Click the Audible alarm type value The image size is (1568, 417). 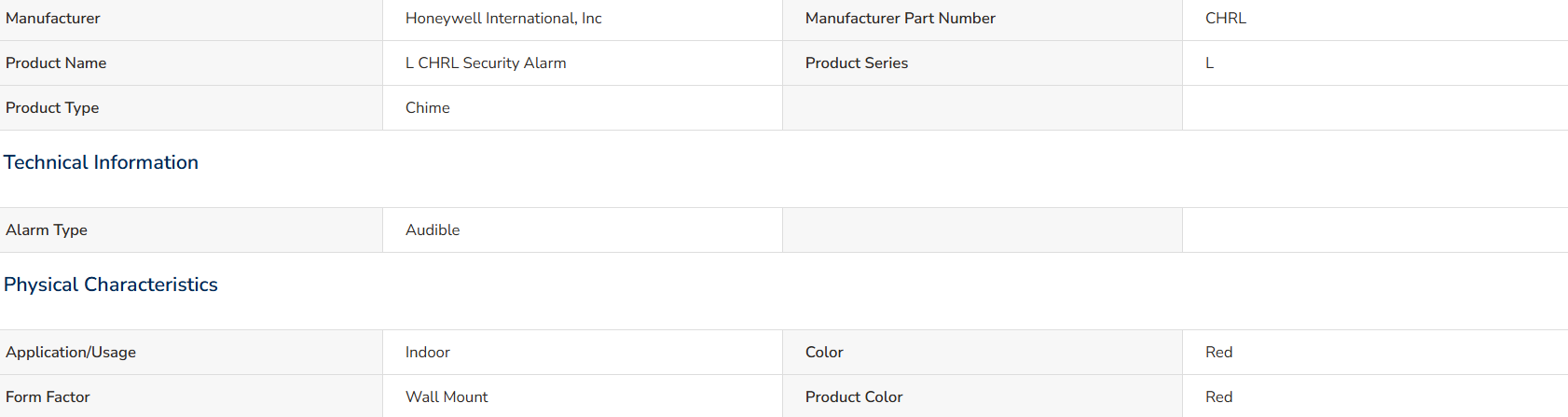(x=433, y=230)
